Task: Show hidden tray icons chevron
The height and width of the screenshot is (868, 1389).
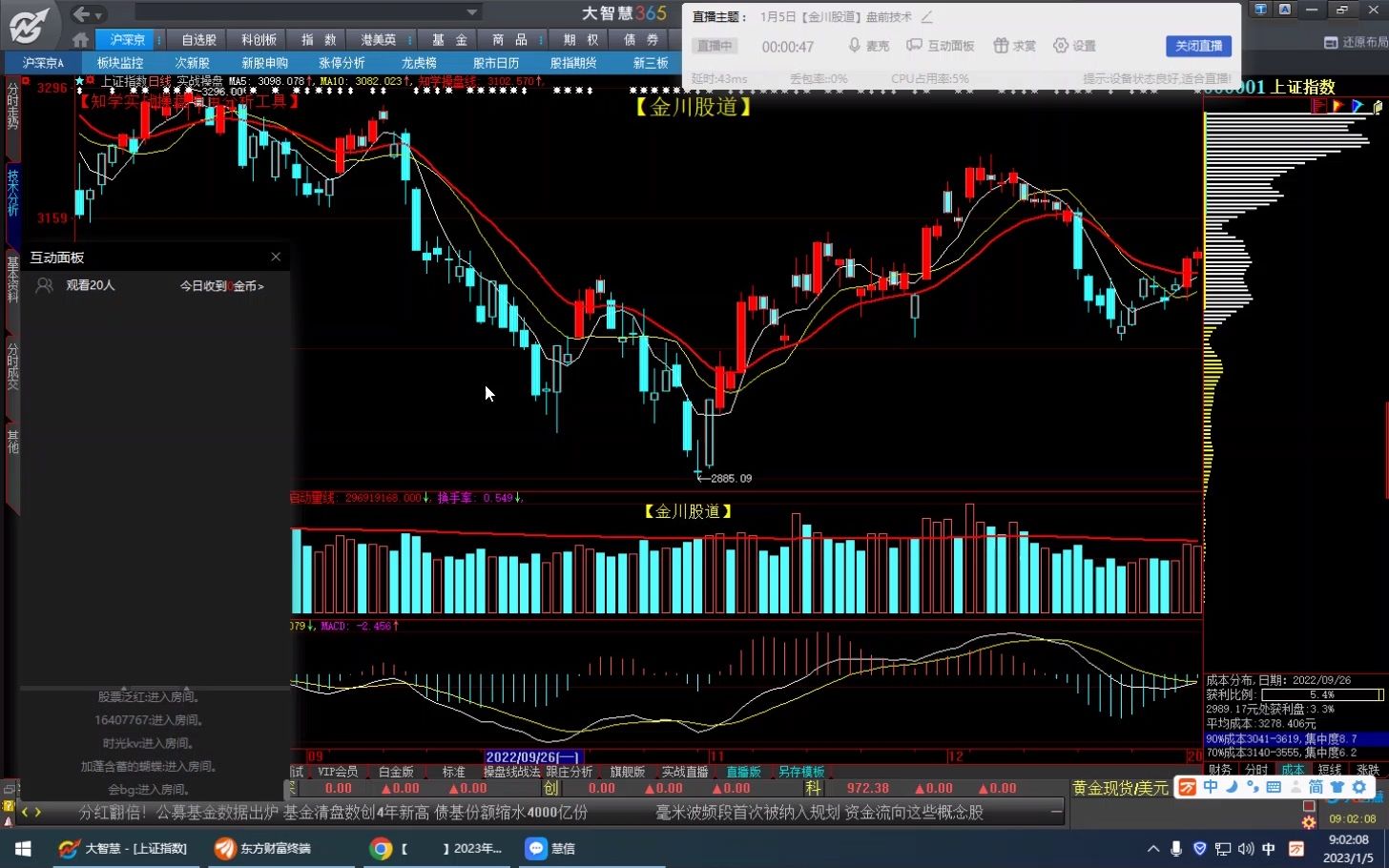Action: [x=1153, y=848]
